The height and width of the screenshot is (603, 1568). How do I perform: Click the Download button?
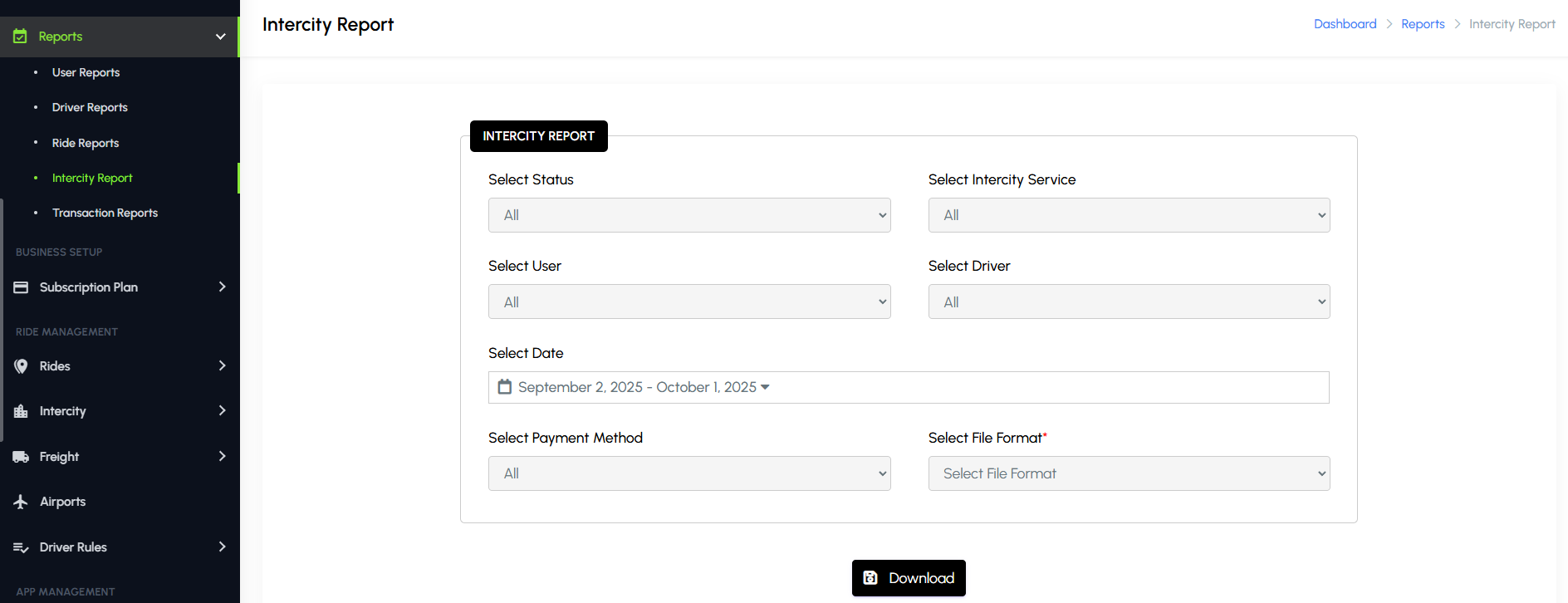[x=909, y=578]
